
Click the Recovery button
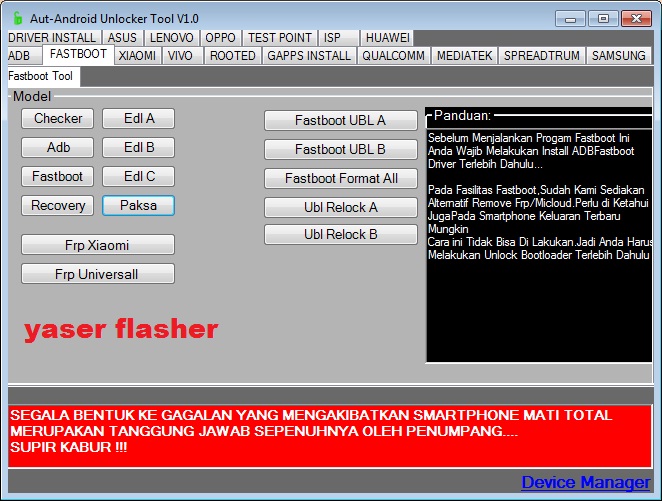tap(58, 206)
